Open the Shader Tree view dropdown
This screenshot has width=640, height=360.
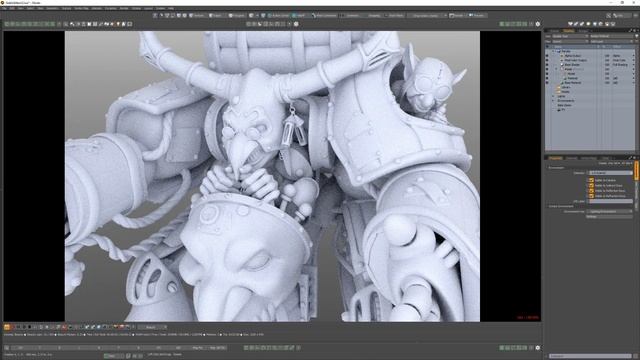pyautogui.click(x=570, y=36)
